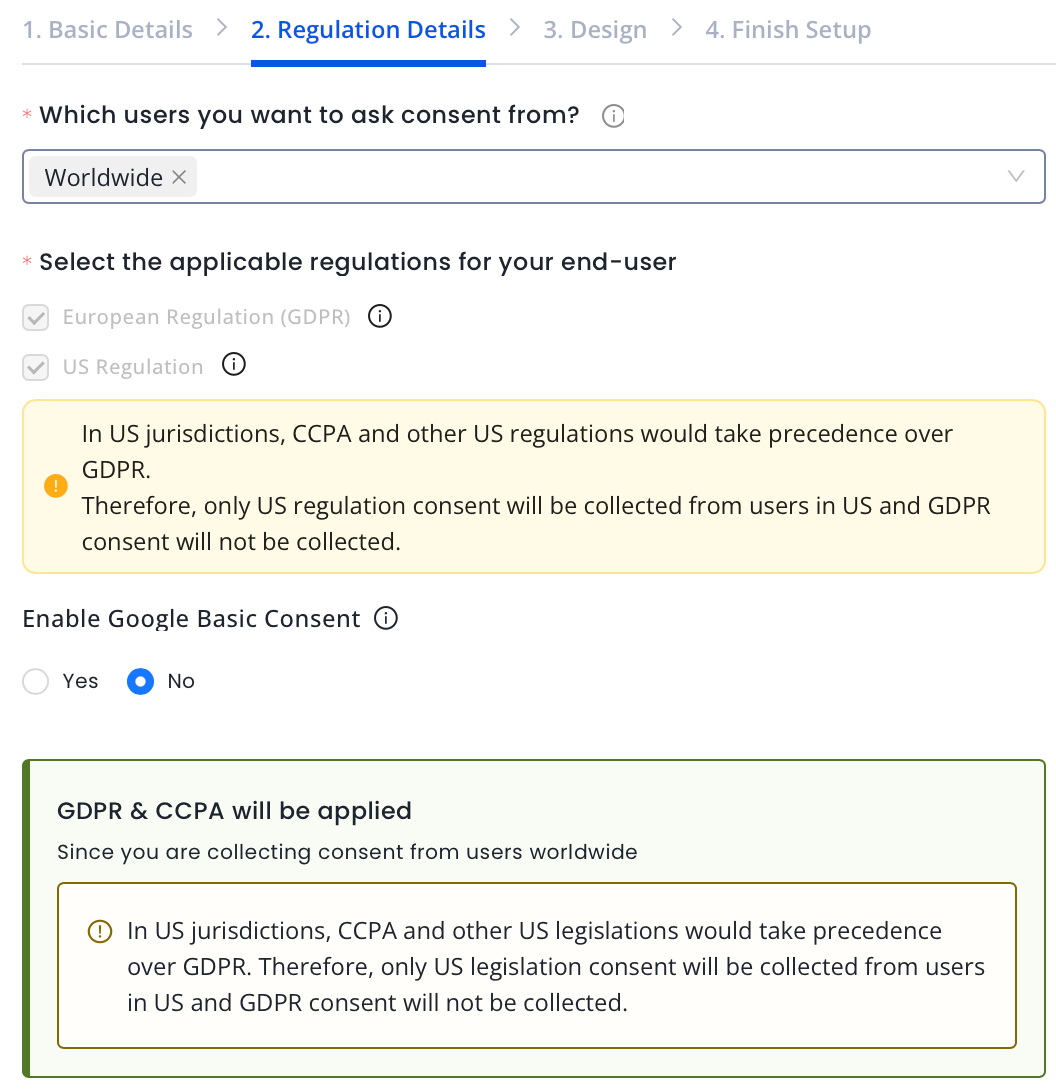Expand the consent users dropdown arrow
The height and width of the screenshot is (1090, 1056).
[1016, 177]
